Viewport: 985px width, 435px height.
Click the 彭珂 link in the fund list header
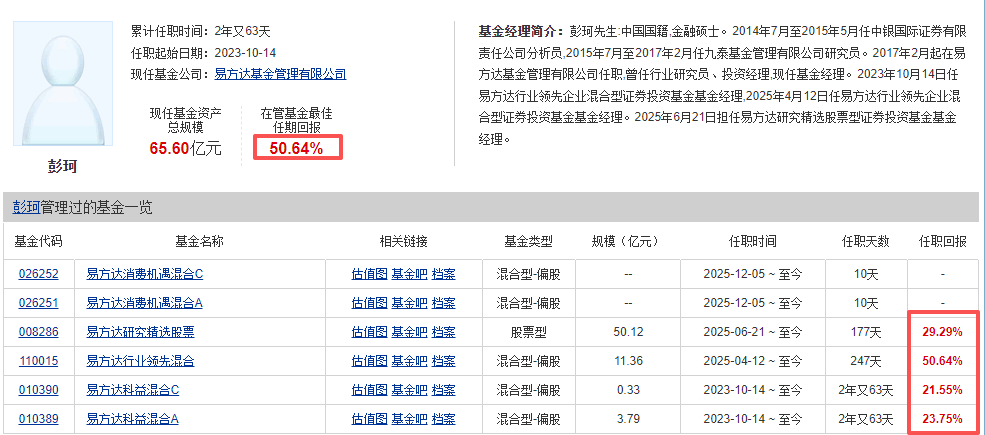pos(26,207)
